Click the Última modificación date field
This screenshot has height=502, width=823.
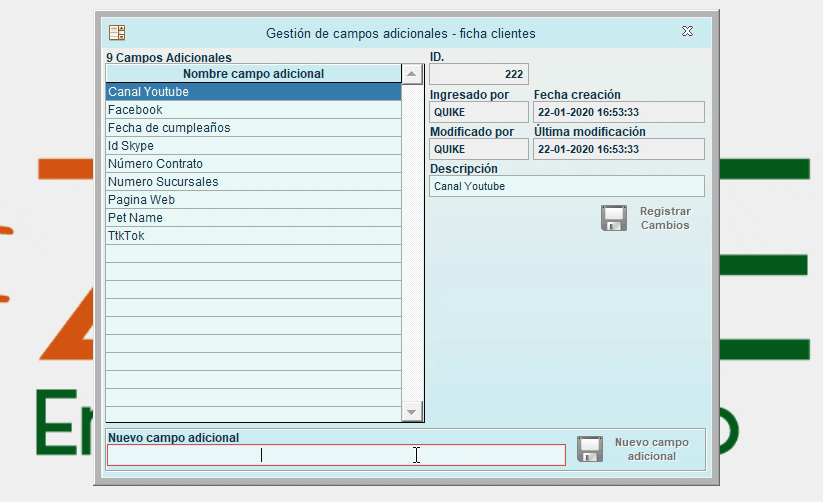(x=619, y=149)
